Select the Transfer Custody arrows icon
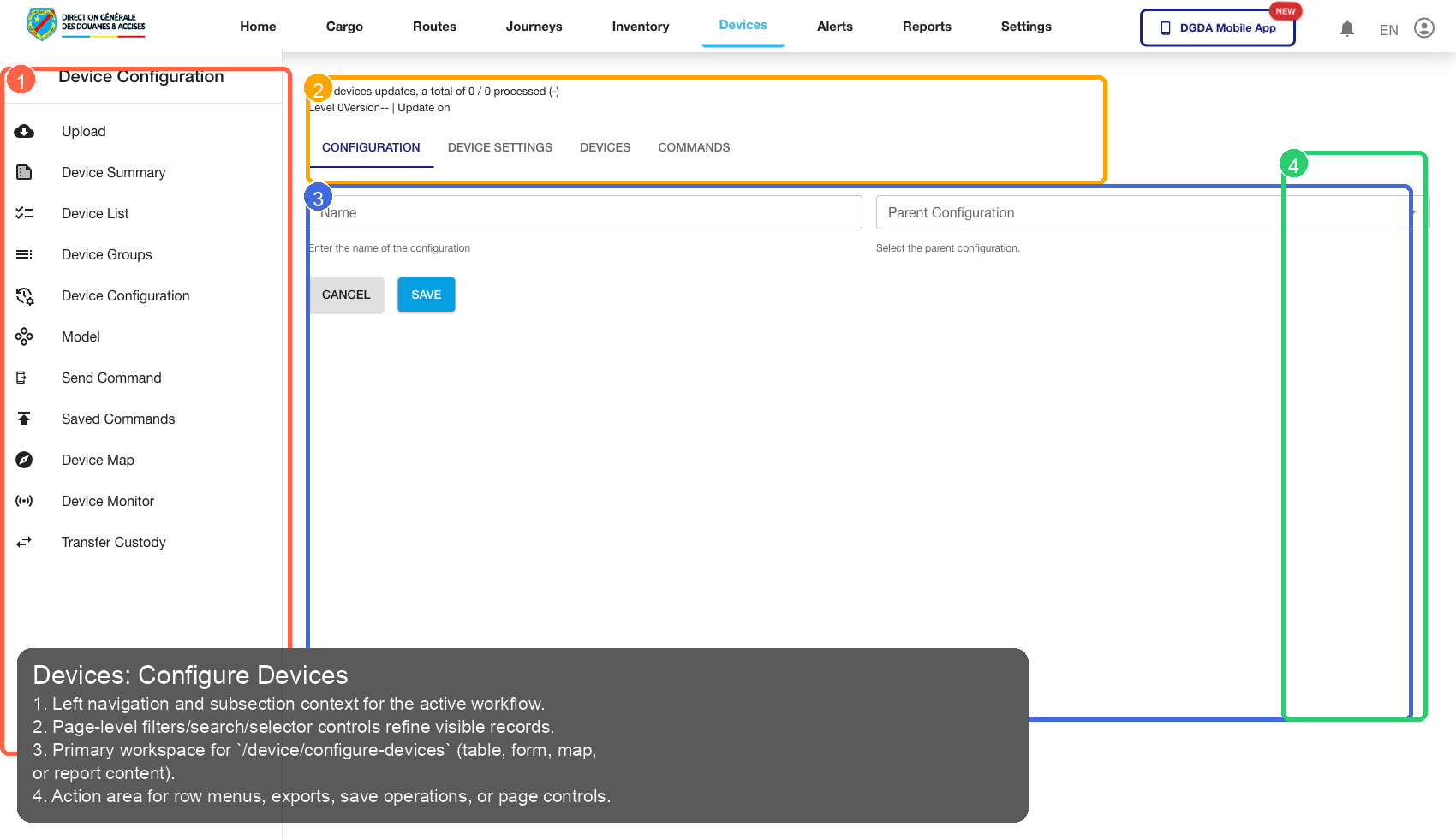Image resolution: width=1456 pixels, height=839 pixels. click(24, 542)
